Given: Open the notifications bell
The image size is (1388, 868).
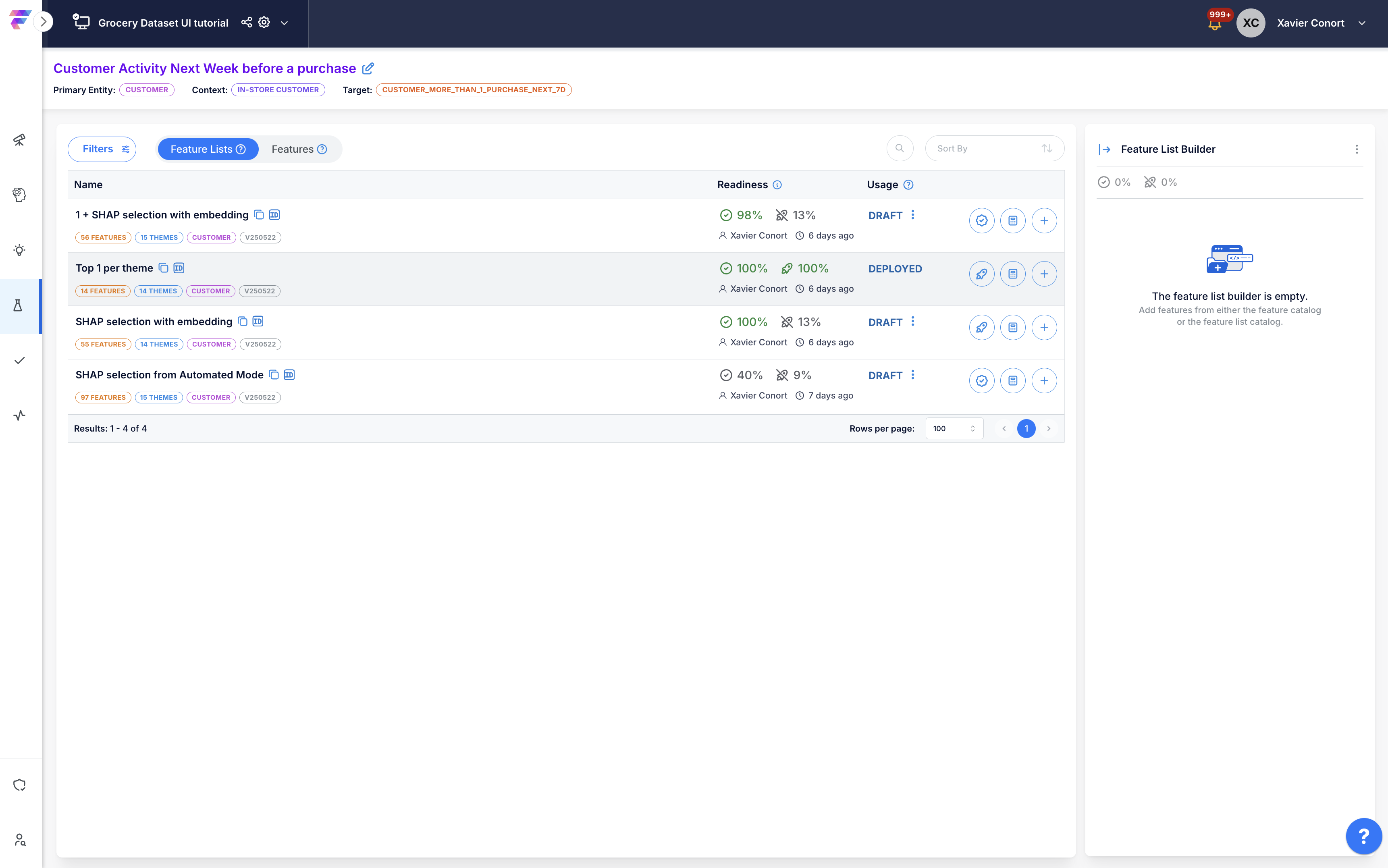Looking at the screenshot, I should click(x=1215, y=24).
